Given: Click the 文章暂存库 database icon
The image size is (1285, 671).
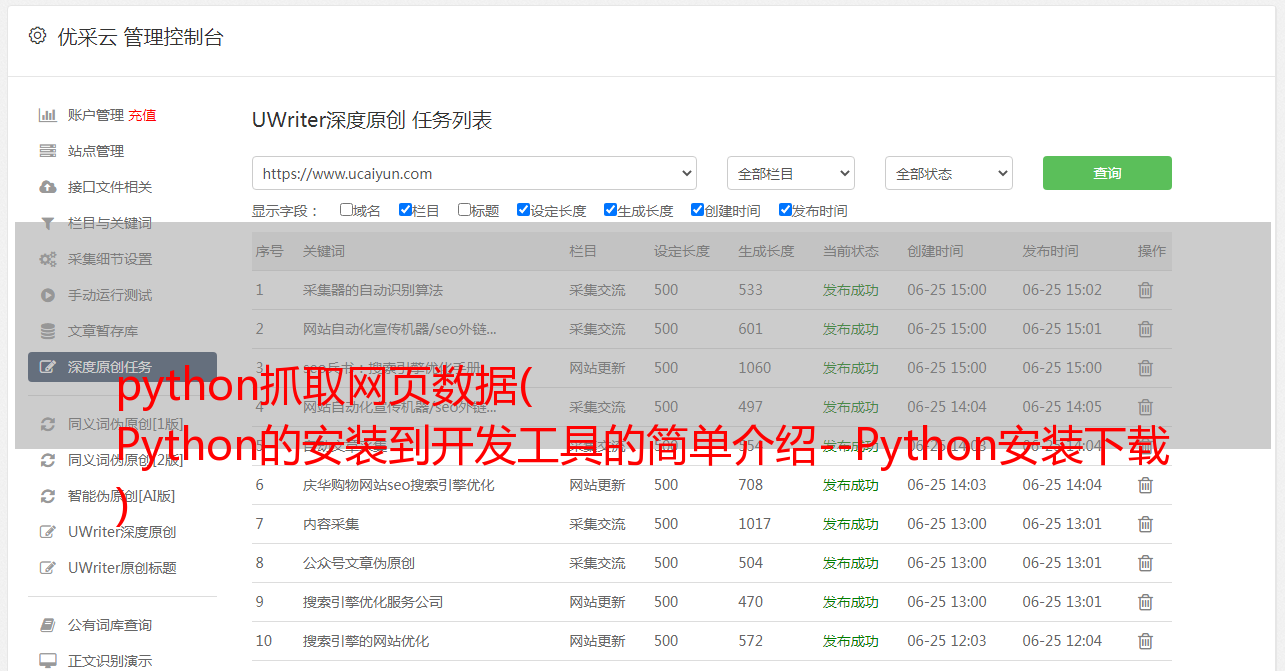Looking at the screenshot, I should tap(47, 331).
